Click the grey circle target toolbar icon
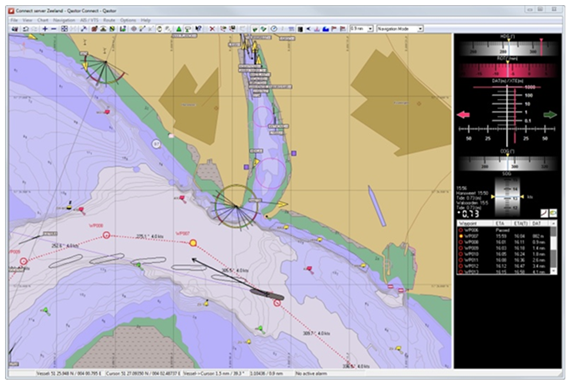The height and width of the screenshot is (385, 571). click(x=134, y=29)
